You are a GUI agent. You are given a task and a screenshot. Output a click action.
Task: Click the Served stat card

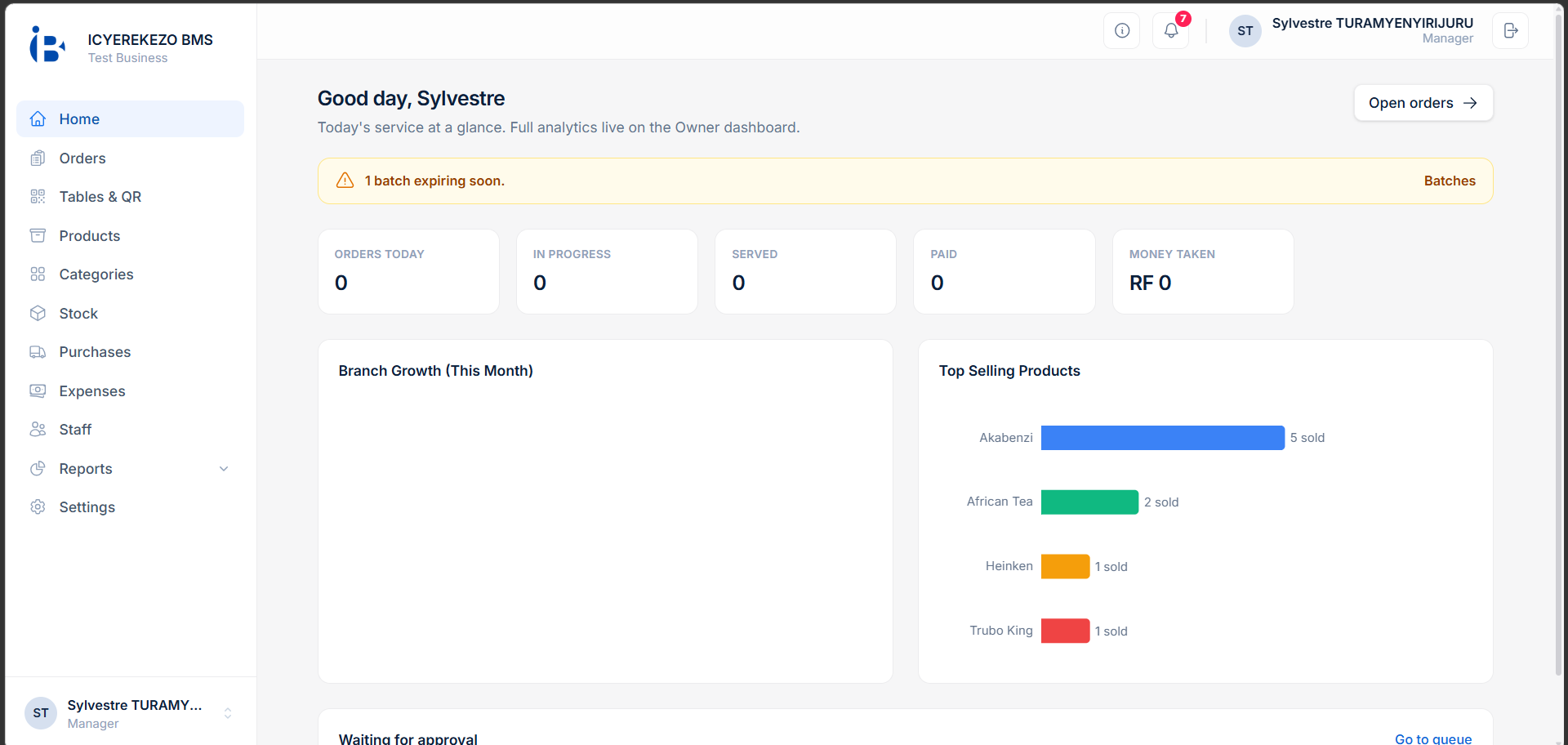coord(805,271)
